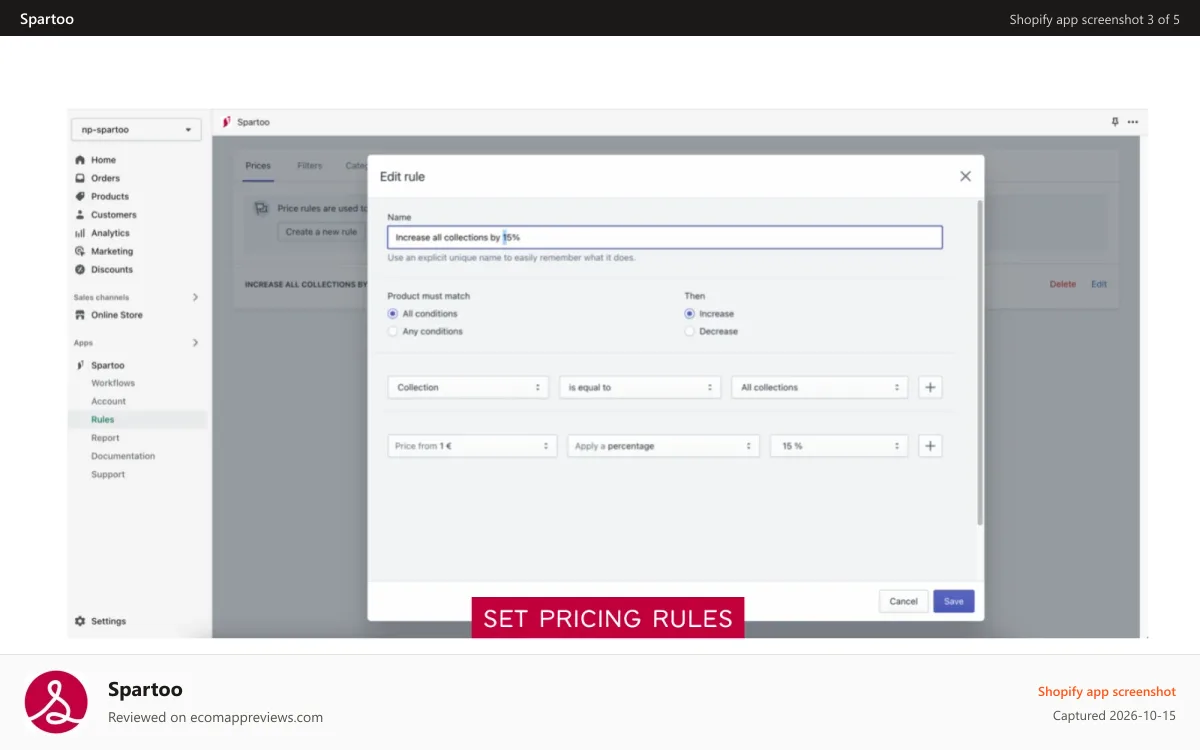Select Rules in the Spartoo submenu
1200x750 pixels.
(x=102, y=420)
